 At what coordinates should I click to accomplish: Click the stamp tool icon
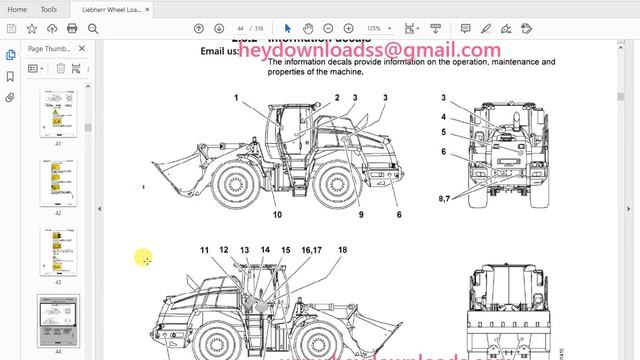tap(527, 29)
